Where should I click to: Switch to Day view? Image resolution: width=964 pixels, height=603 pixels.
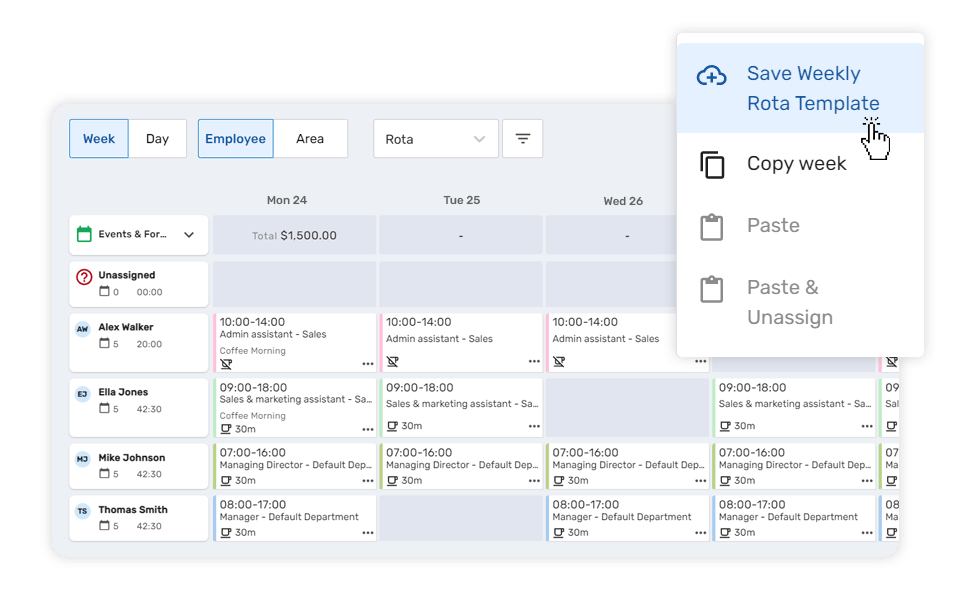tap(157, 138)
